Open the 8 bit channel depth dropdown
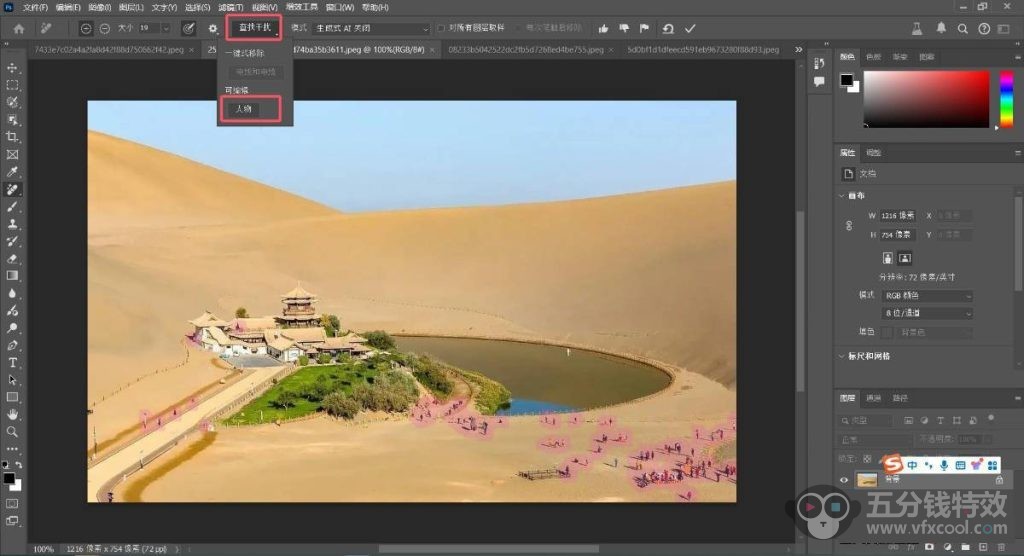Viewport: 1024px width, 556px height. click(x=927, y=314)
